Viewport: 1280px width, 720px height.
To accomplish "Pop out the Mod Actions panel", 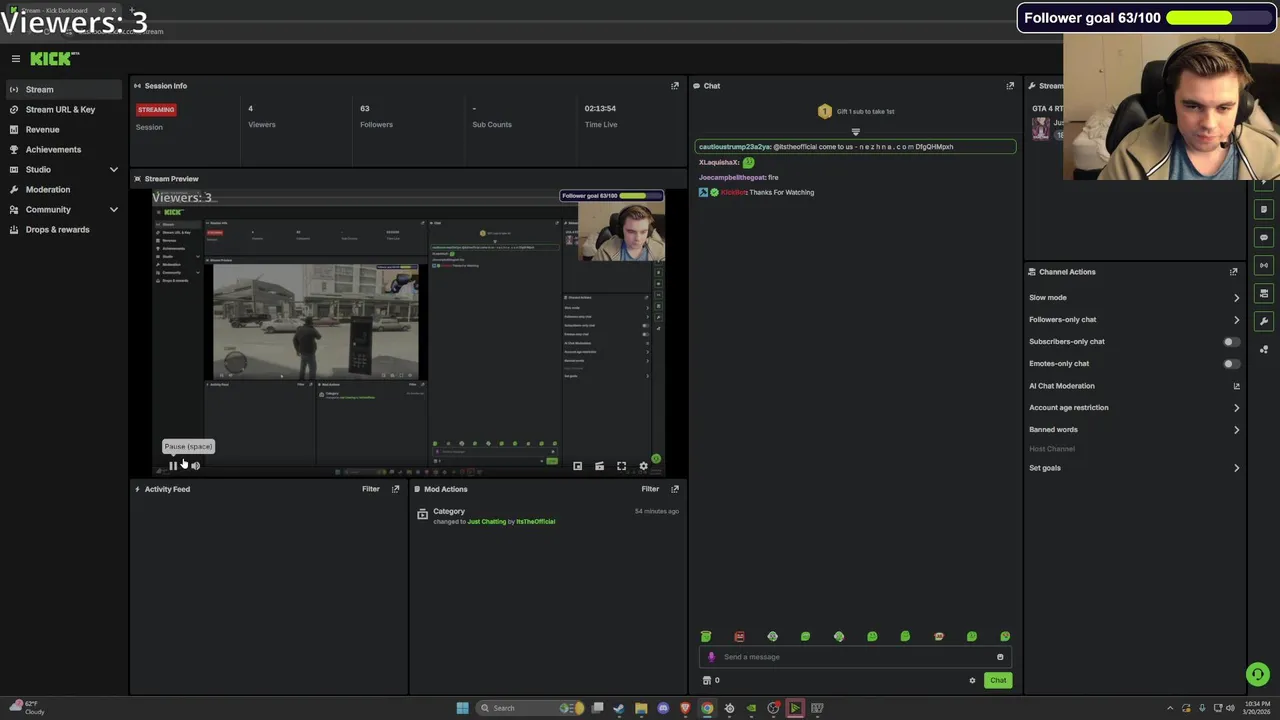I will click(675, 489).
